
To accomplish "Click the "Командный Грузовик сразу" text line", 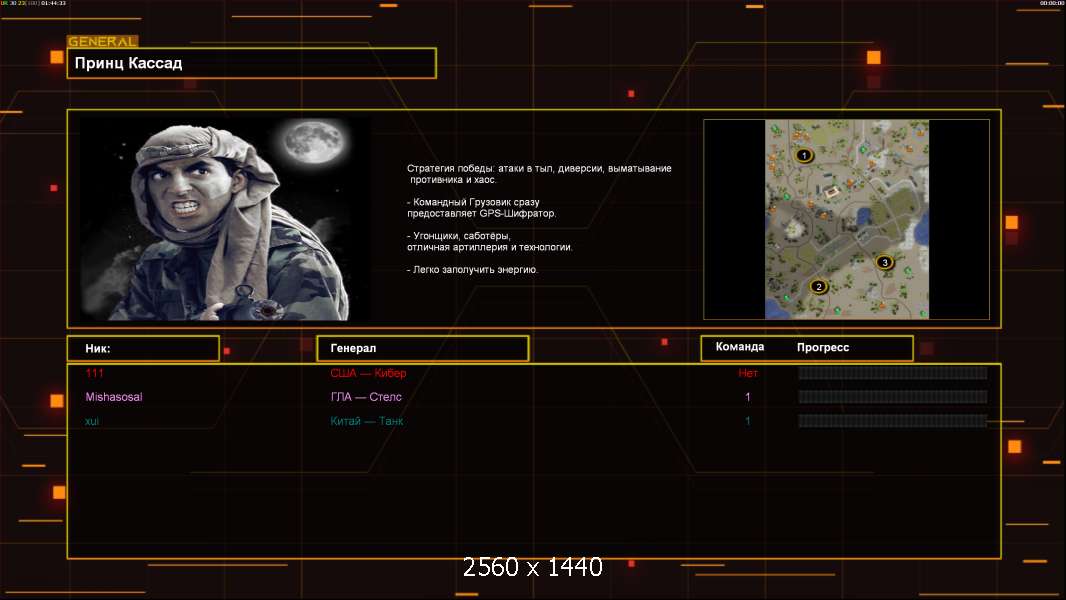I will coord(474,202).
